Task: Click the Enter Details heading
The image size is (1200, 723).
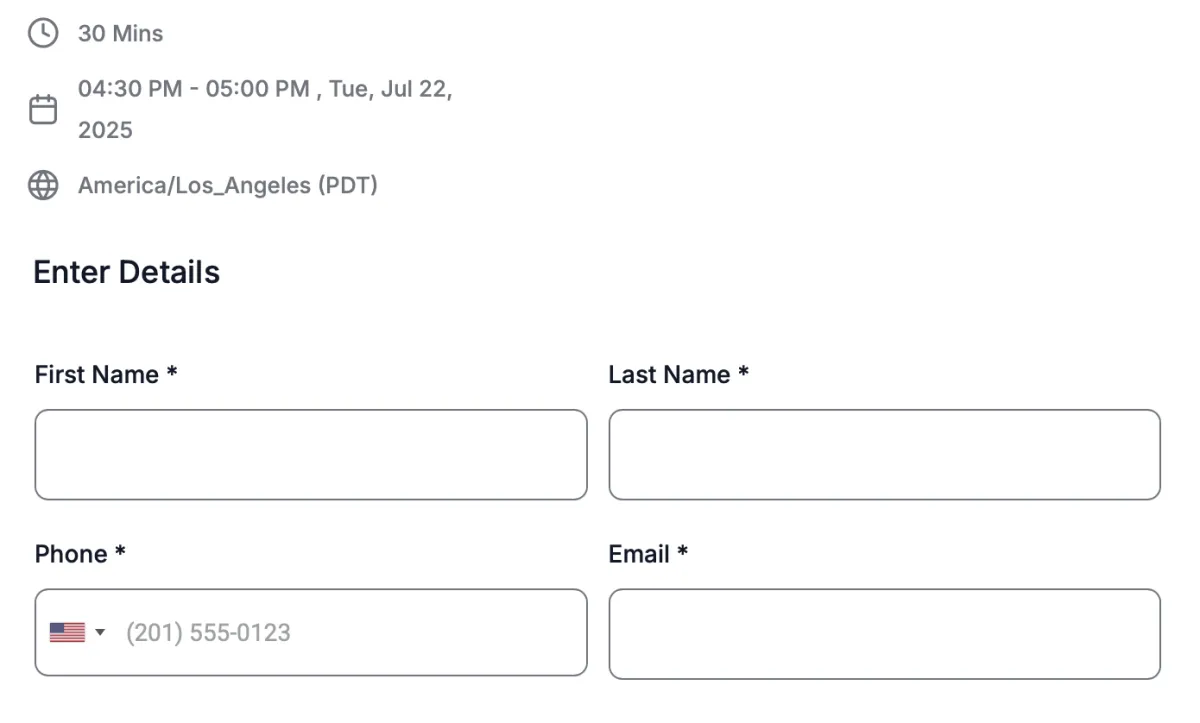Action: click(127, 272)
